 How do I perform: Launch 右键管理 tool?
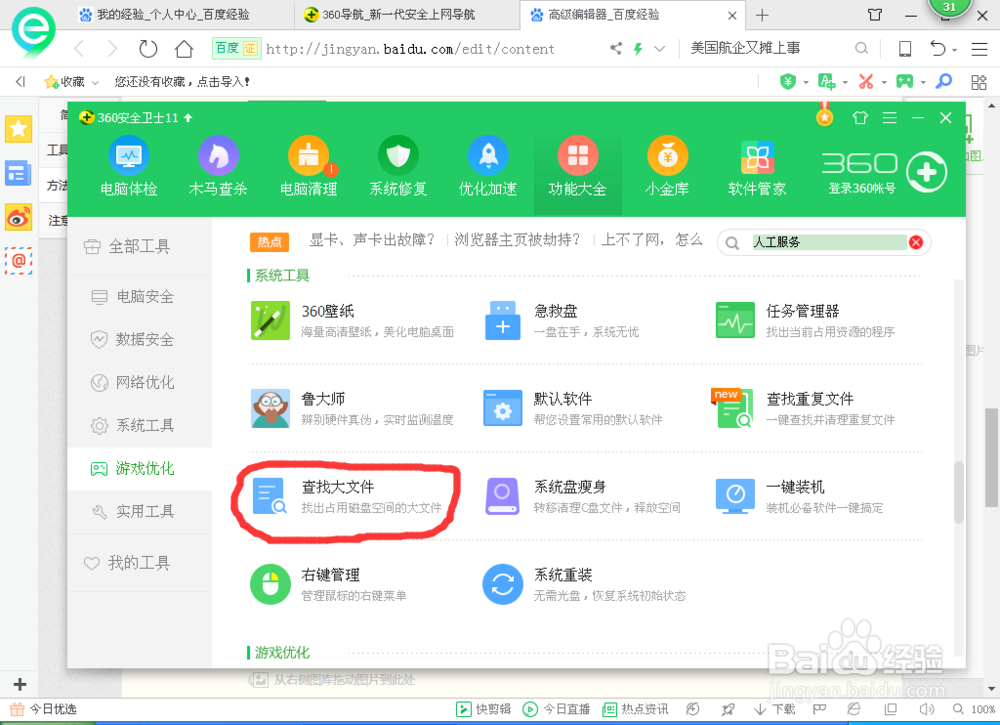(328, 584)
